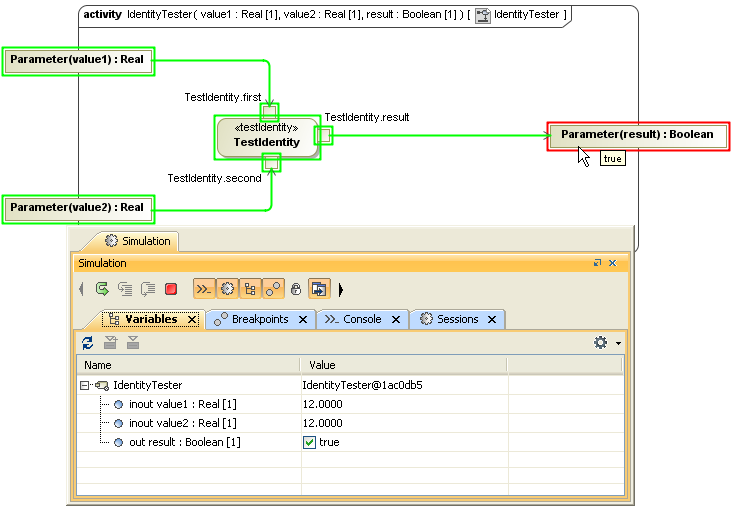This screenshot has height=510, width=734.
Task: Click the IdentityTester diagram icon in header
Action: (x=483, y=15)
